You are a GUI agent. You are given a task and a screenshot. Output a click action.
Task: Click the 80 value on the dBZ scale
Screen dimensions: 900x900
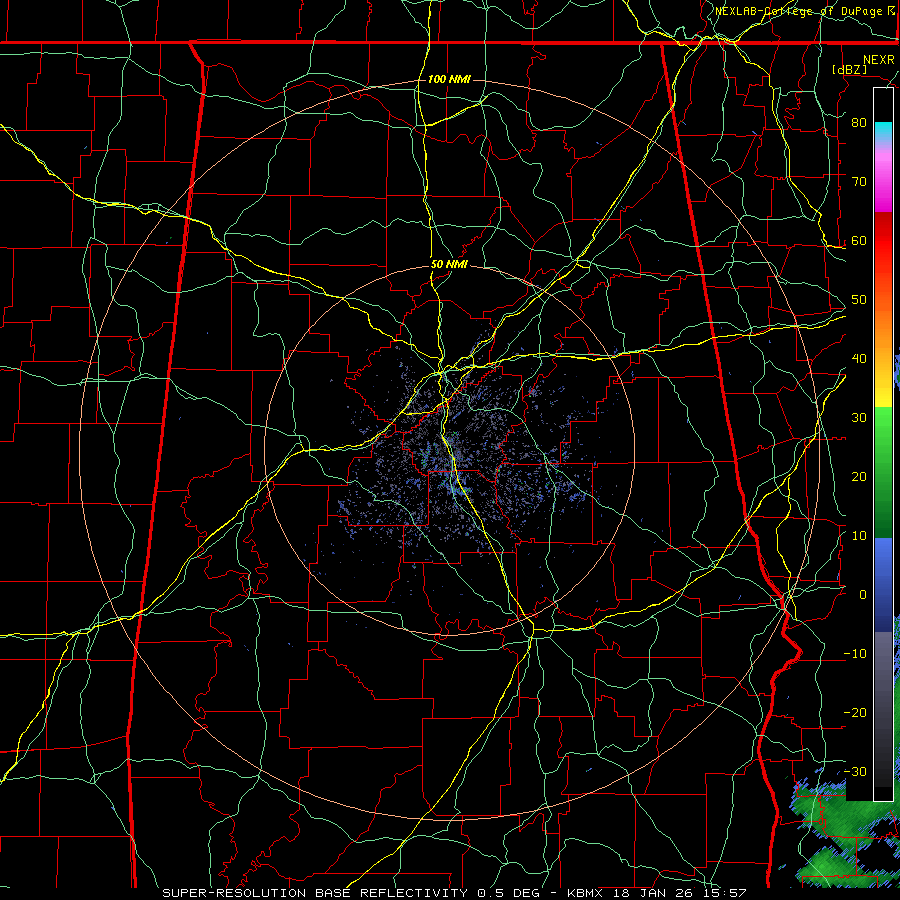click(x=859, y=123)
